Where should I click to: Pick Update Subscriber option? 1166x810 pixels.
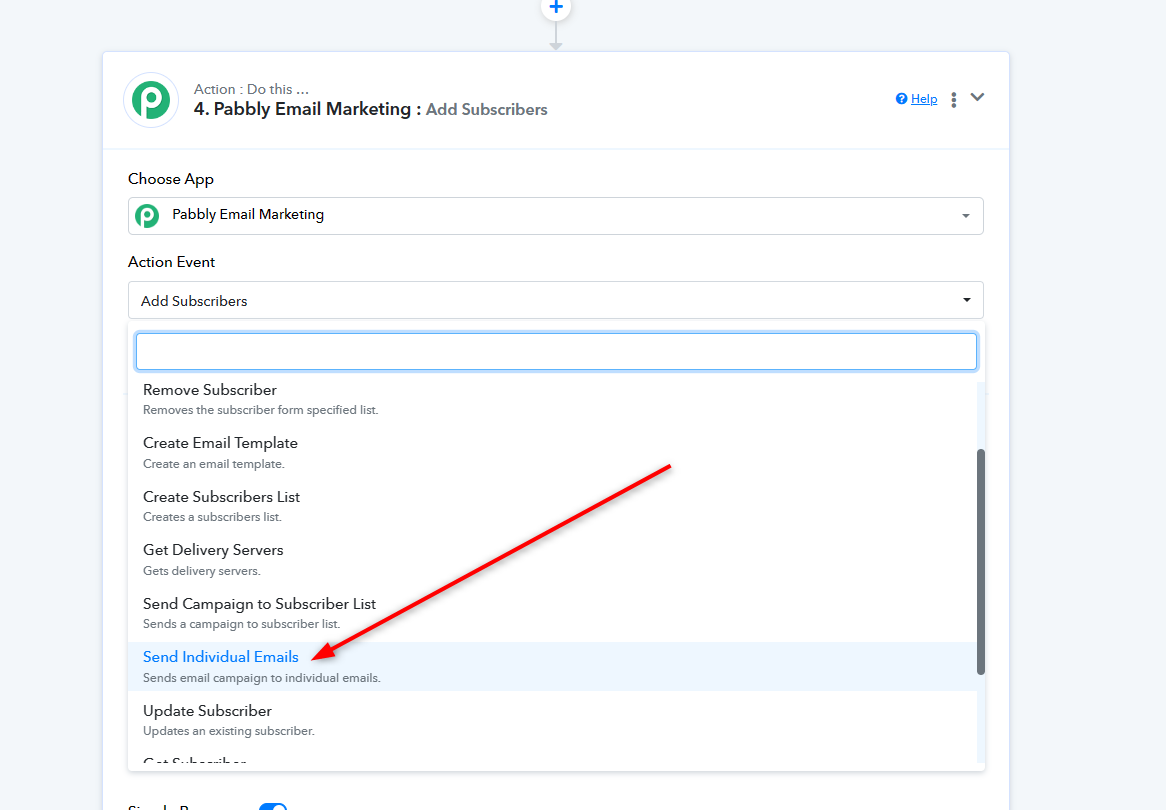click(x=552, y=720)
